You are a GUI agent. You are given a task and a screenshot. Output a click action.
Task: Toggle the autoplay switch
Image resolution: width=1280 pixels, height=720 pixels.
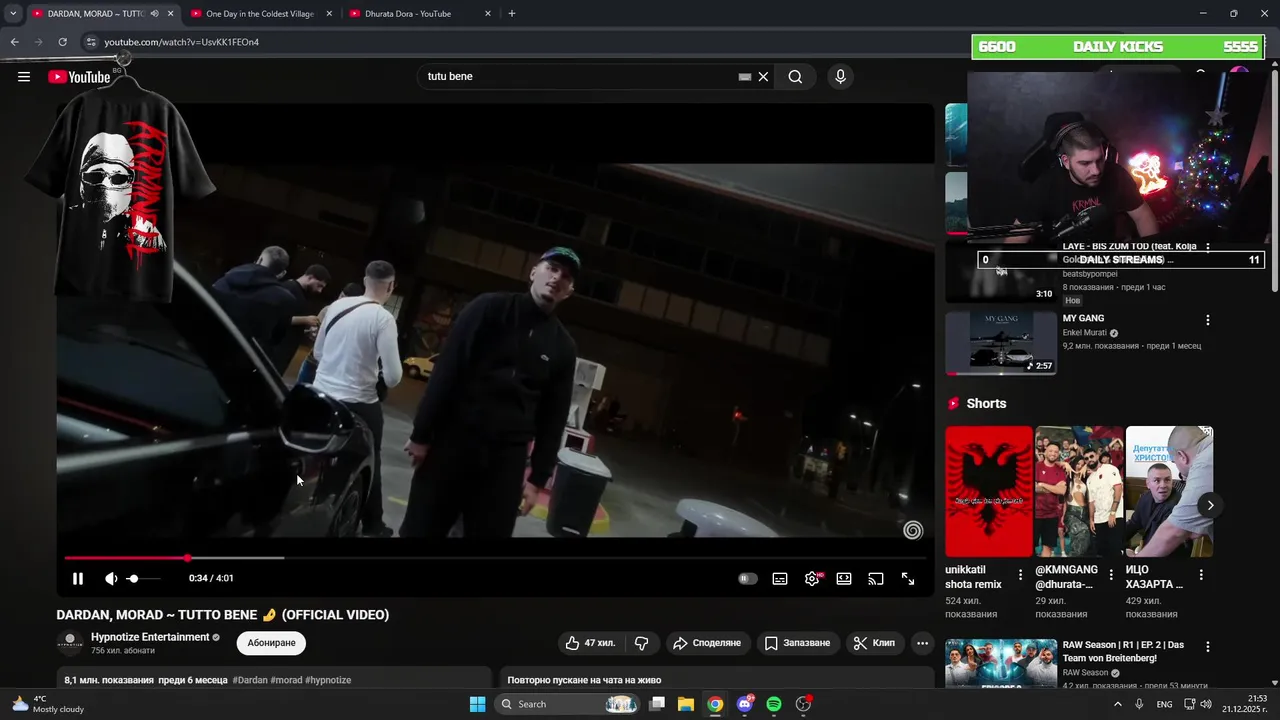pos(748,579)
